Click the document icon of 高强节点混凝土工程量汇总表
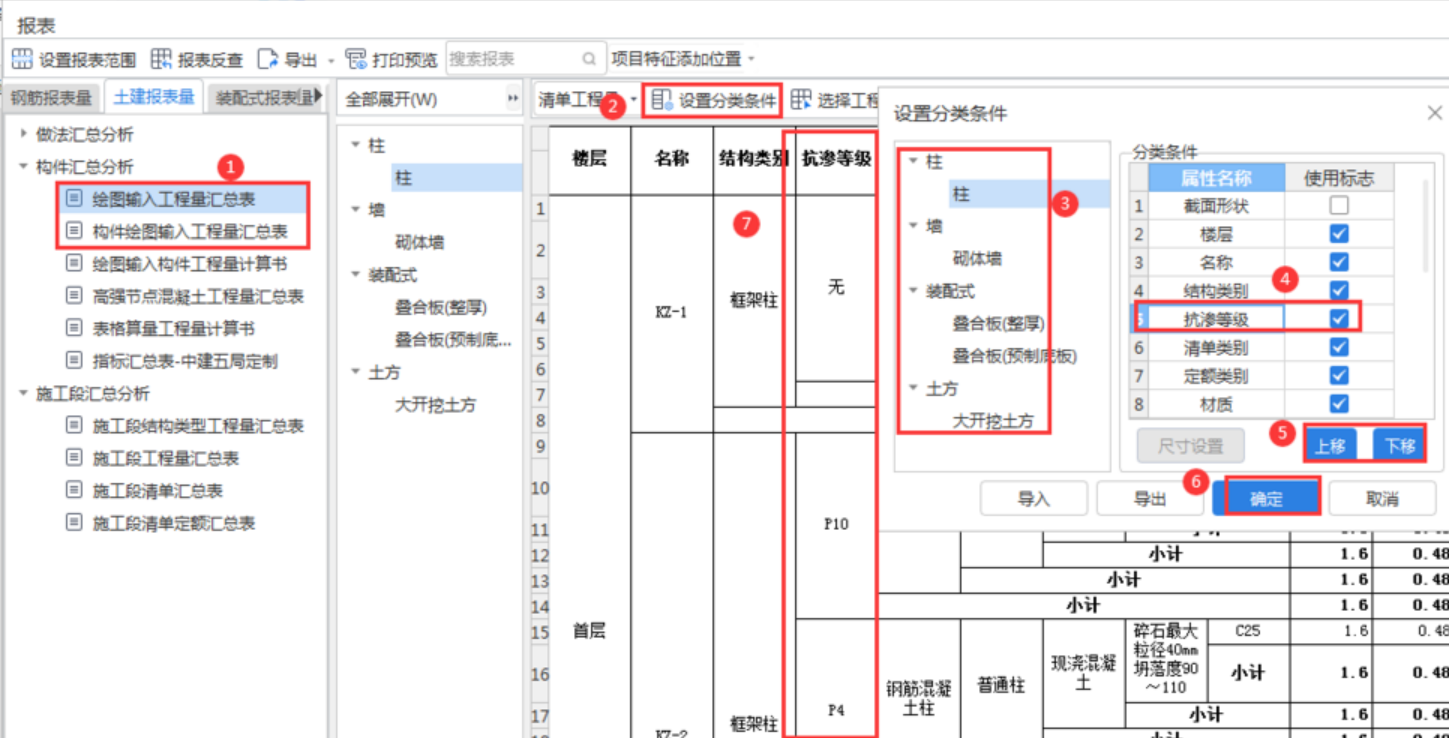 [x=74, y=296]
